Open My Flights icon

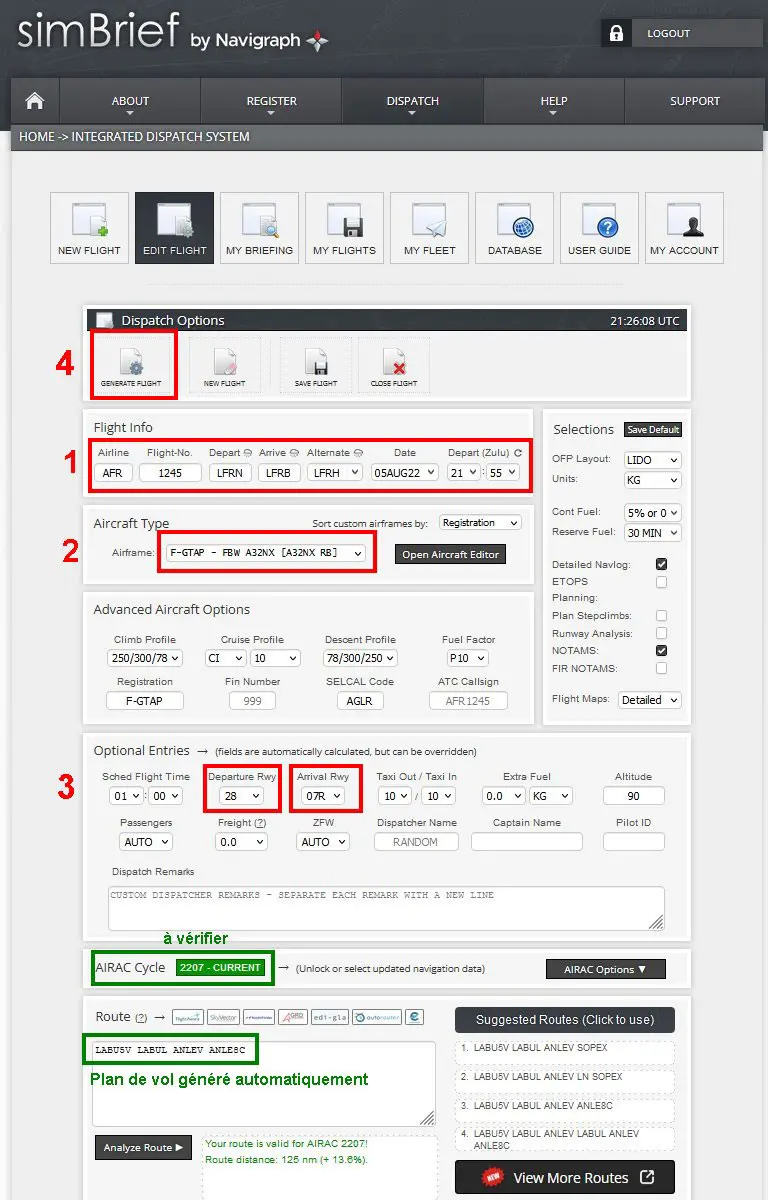click(344, 228)
